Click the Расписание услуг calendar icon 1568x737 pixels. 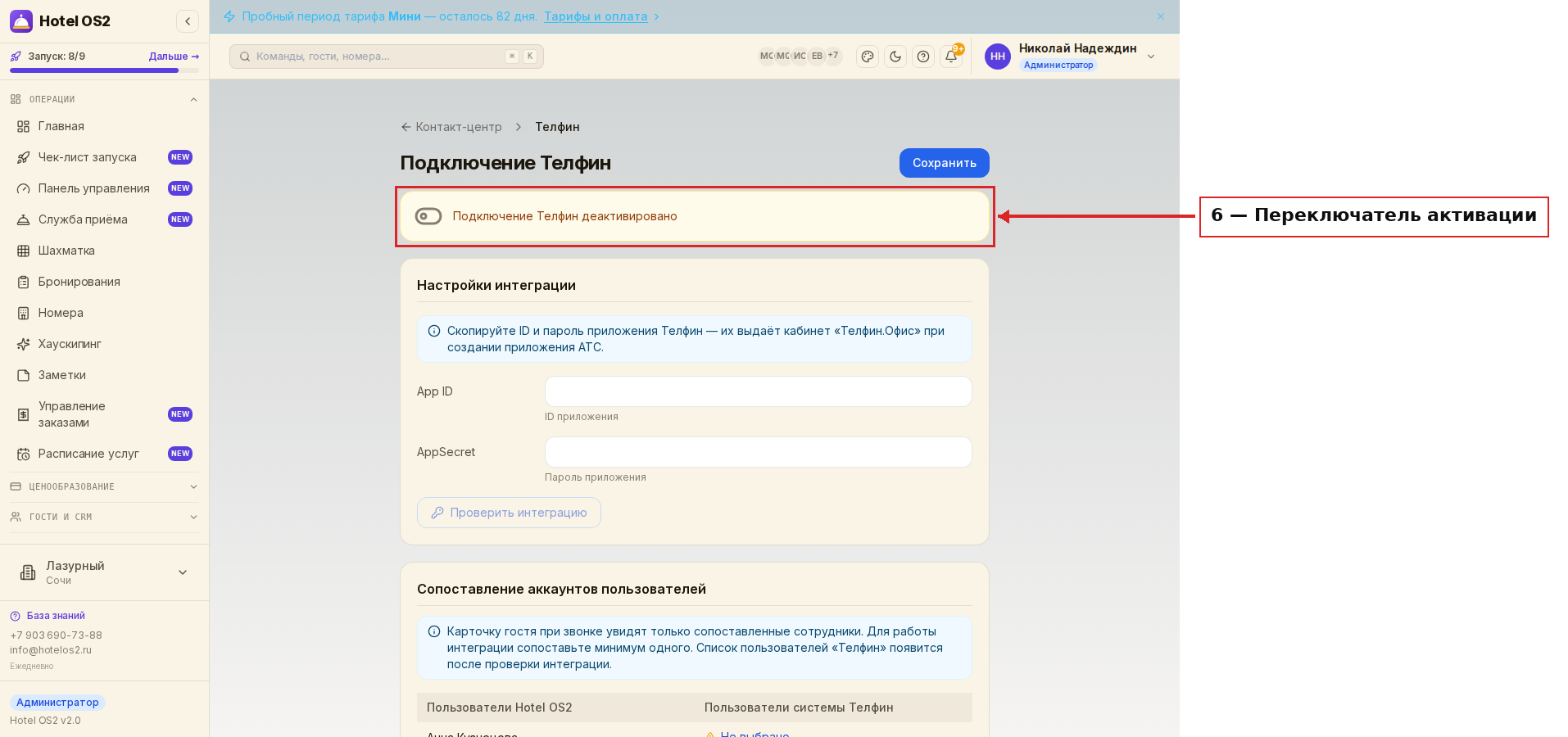click(x=24, y=454)
